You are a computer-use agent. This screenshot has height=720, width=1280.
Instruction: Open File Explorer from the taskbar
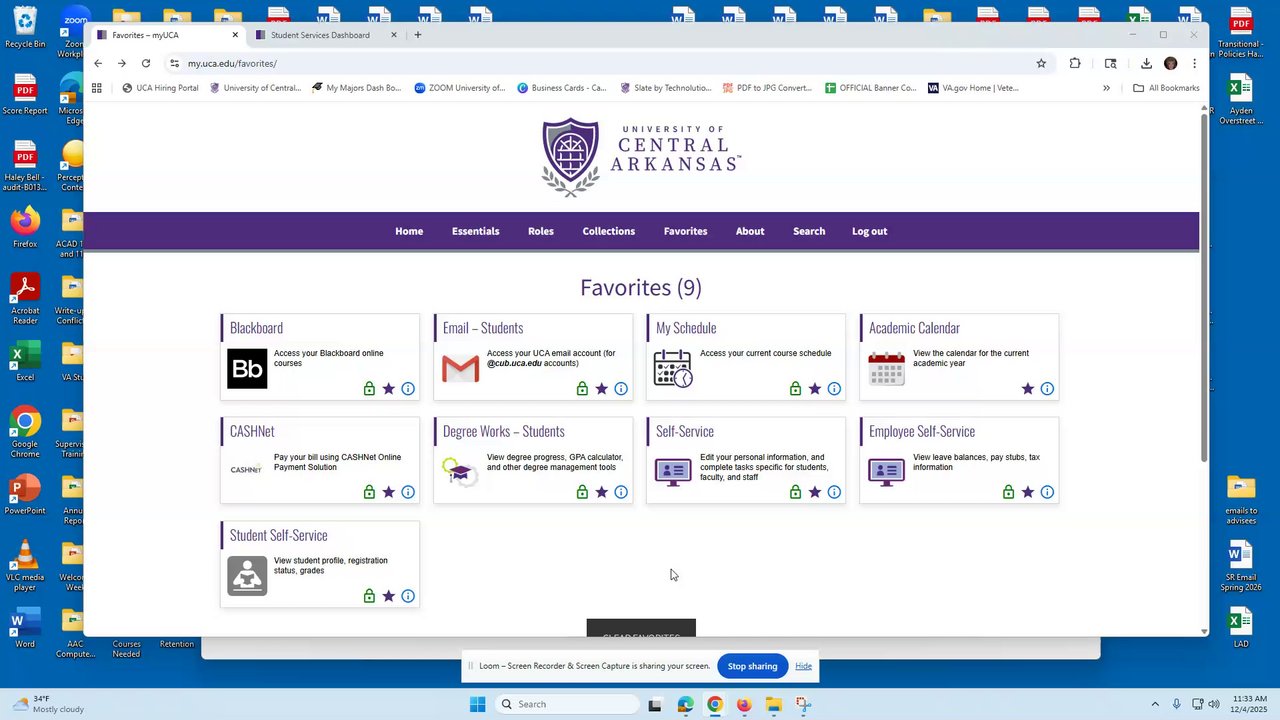(x=773, y=704)
